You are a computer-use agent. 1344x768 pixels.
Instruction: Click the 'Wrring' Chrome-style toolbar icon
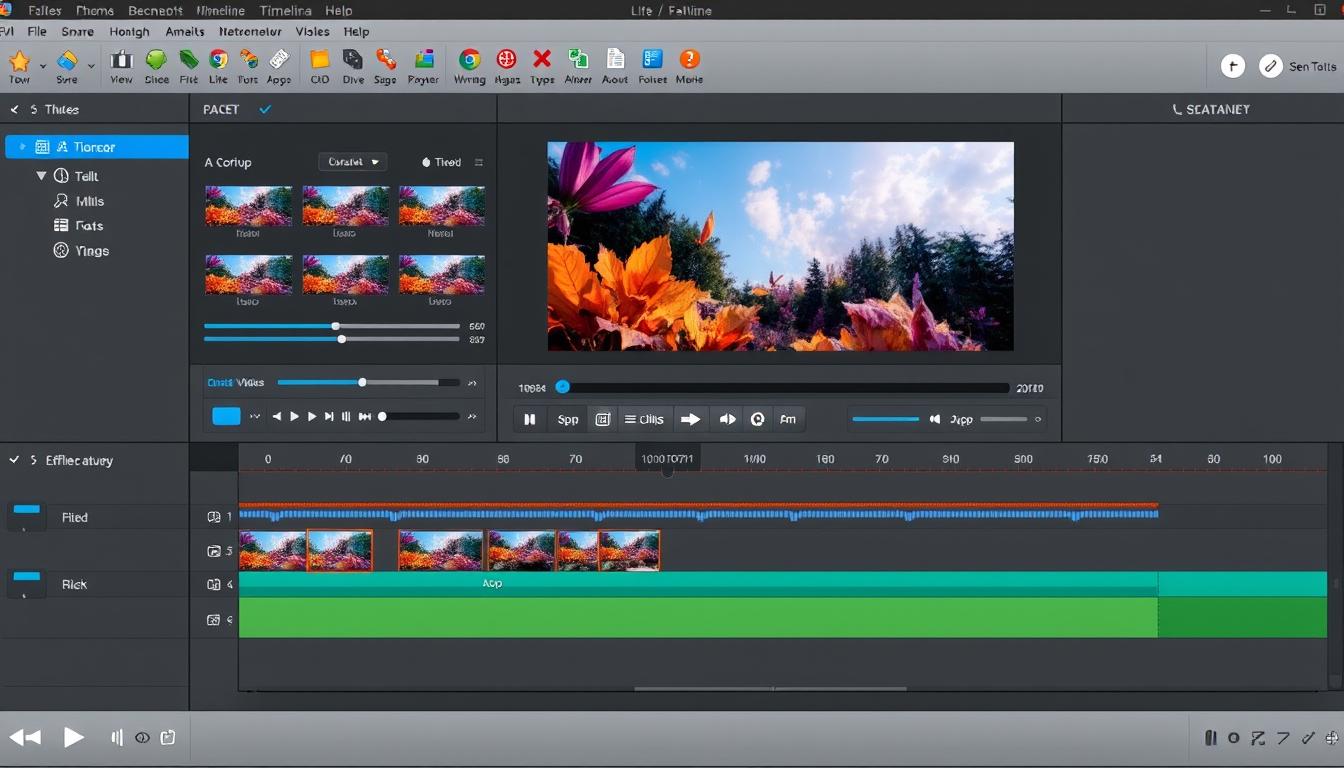(469, 60)
